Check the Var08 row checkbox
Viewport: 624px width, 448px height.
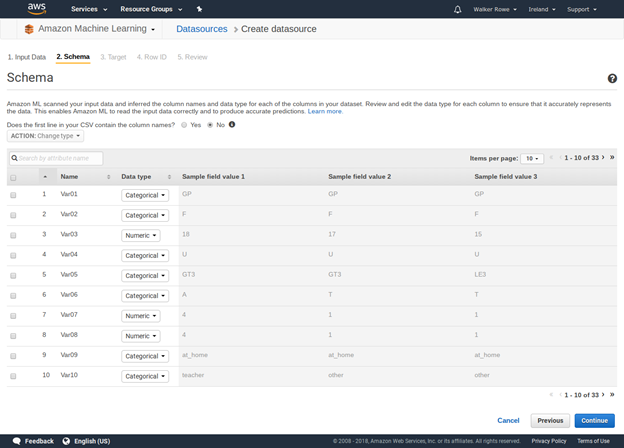tap(13, 336)
